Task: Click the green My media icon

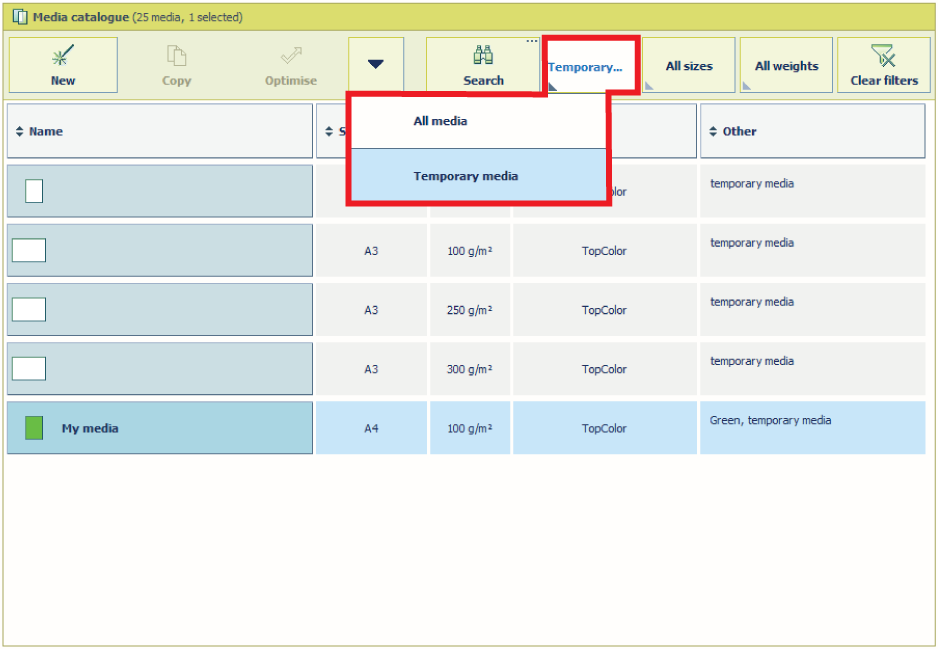Action: [x=34, y=428]
